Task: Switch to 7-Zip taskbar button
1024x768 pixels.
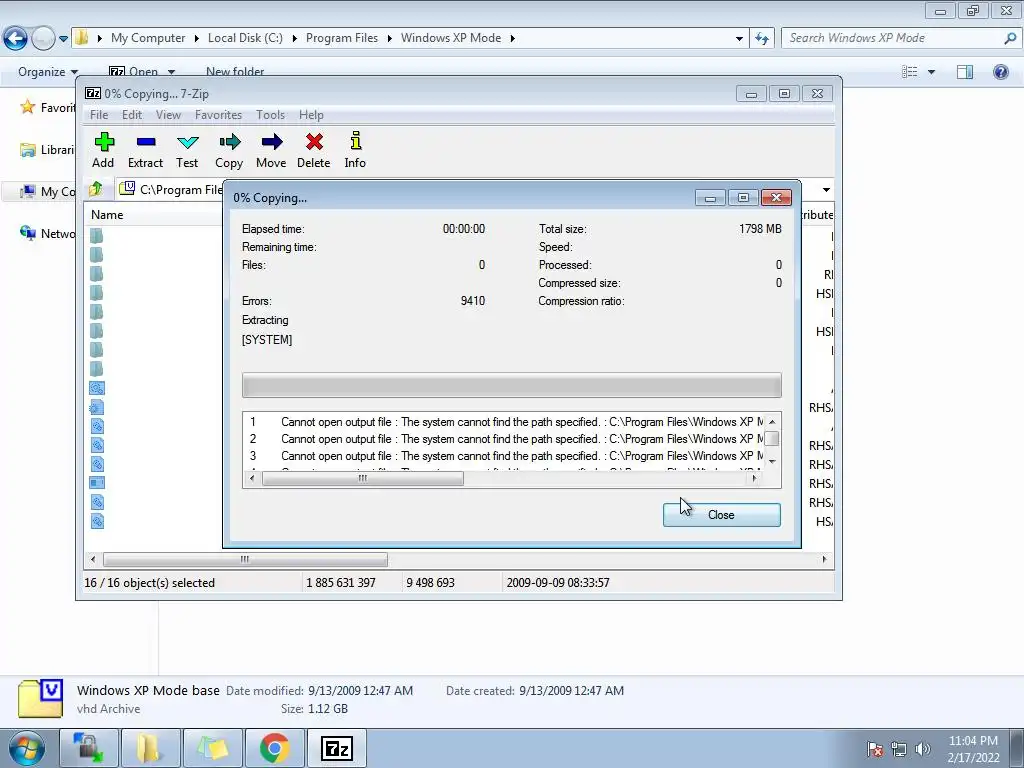Action: [x=337, y=748]
